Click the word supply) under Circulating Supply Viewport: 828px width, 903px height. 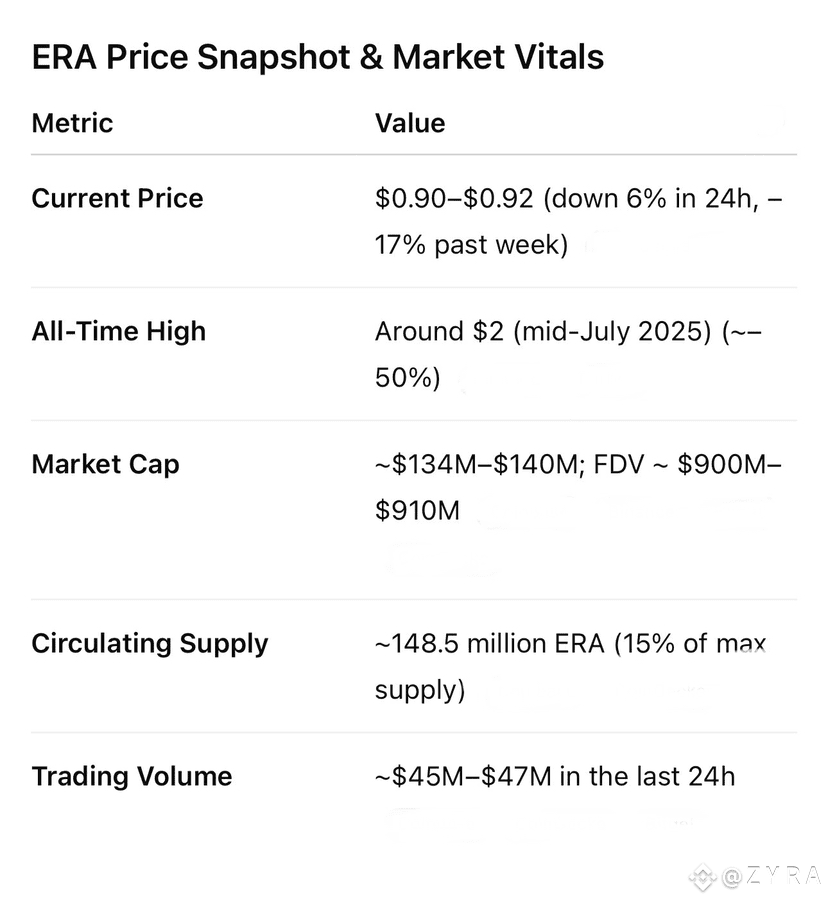pyautogui.click(x=420, y=690)
